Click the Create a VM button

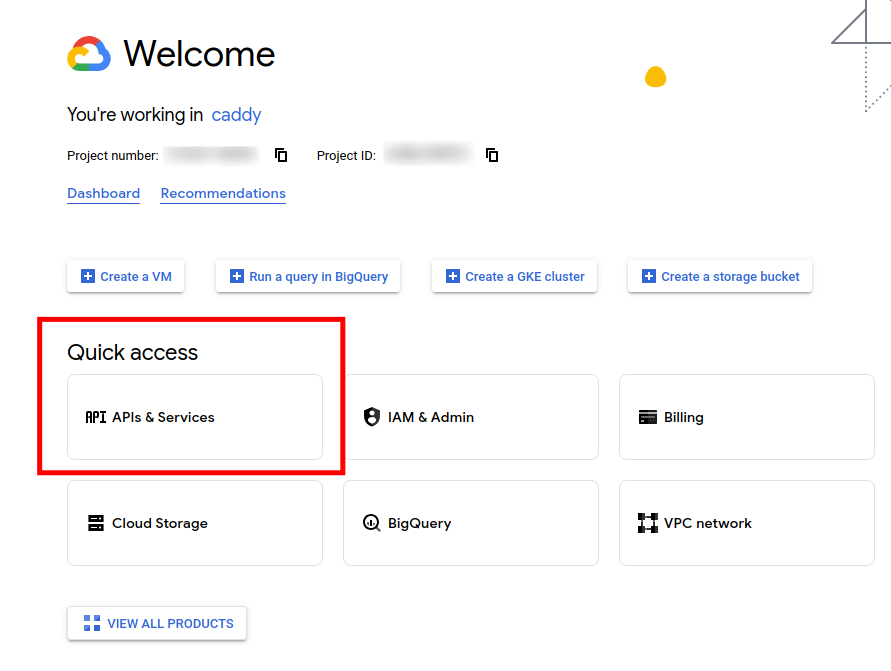coord(126,276)
